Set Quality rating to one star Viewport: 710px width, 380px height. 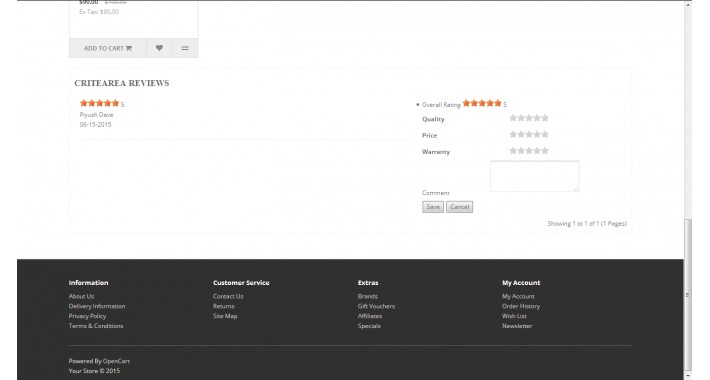tap(513, 118)
